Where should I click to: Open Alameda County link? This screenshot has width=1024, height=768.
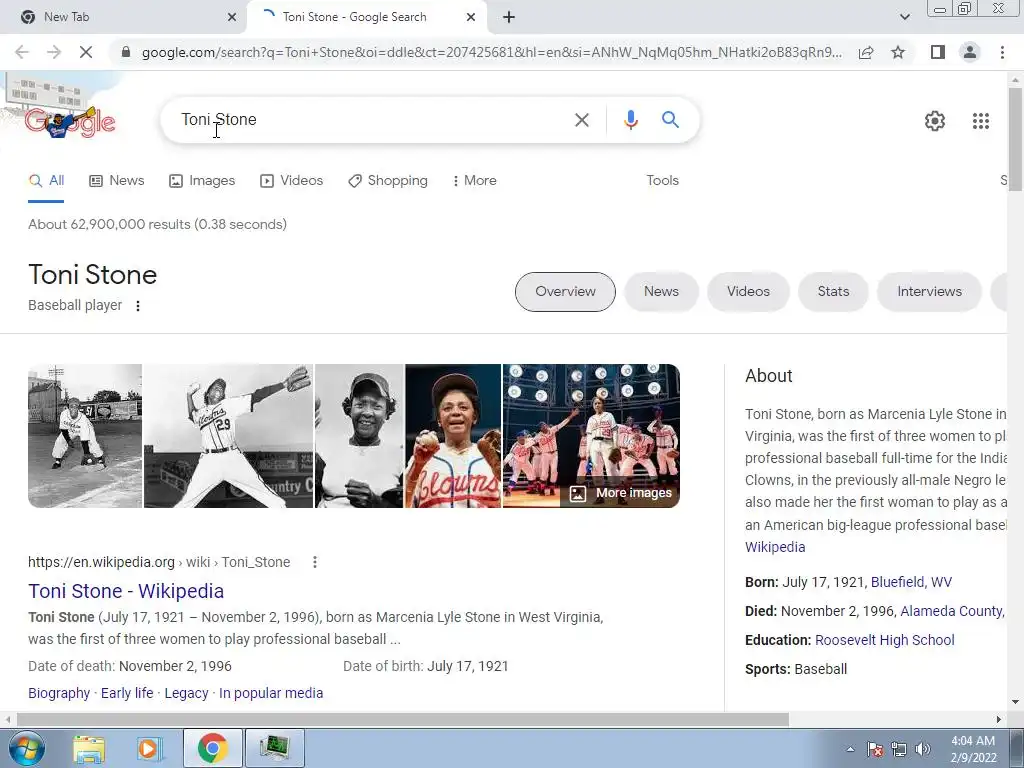[x=952, y=611]
